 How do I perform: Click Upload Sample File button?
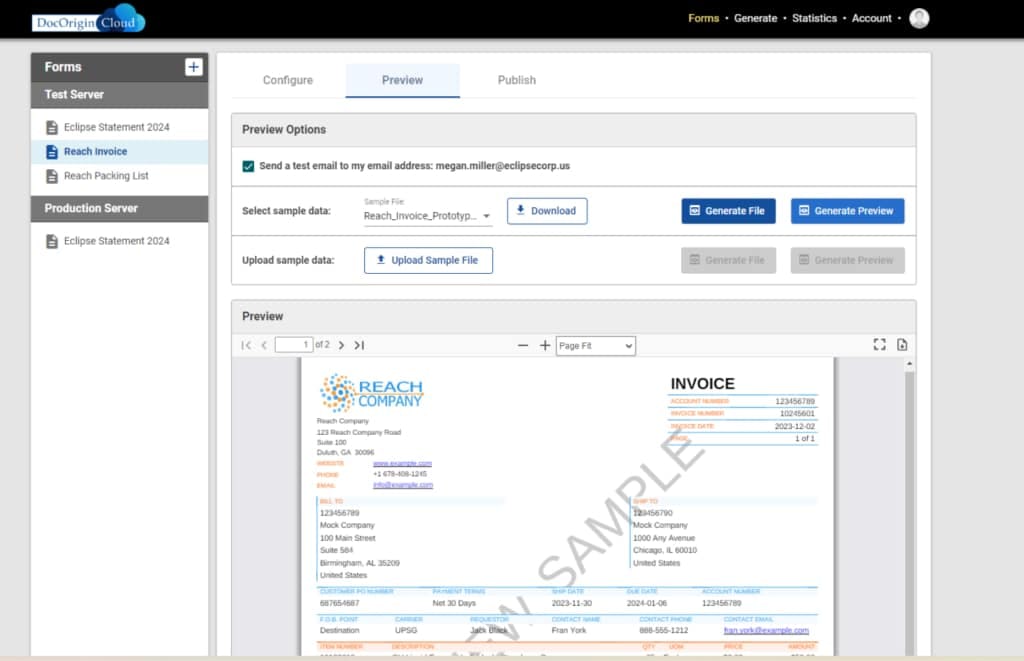pyautogui.click(x=428, y=260)
